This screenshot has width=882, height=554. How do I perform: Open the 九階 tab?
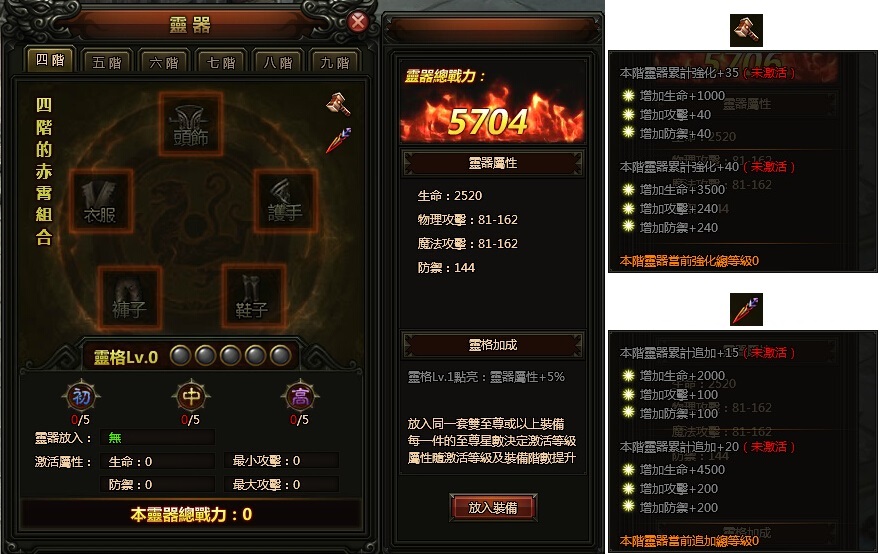coord(335,62)
